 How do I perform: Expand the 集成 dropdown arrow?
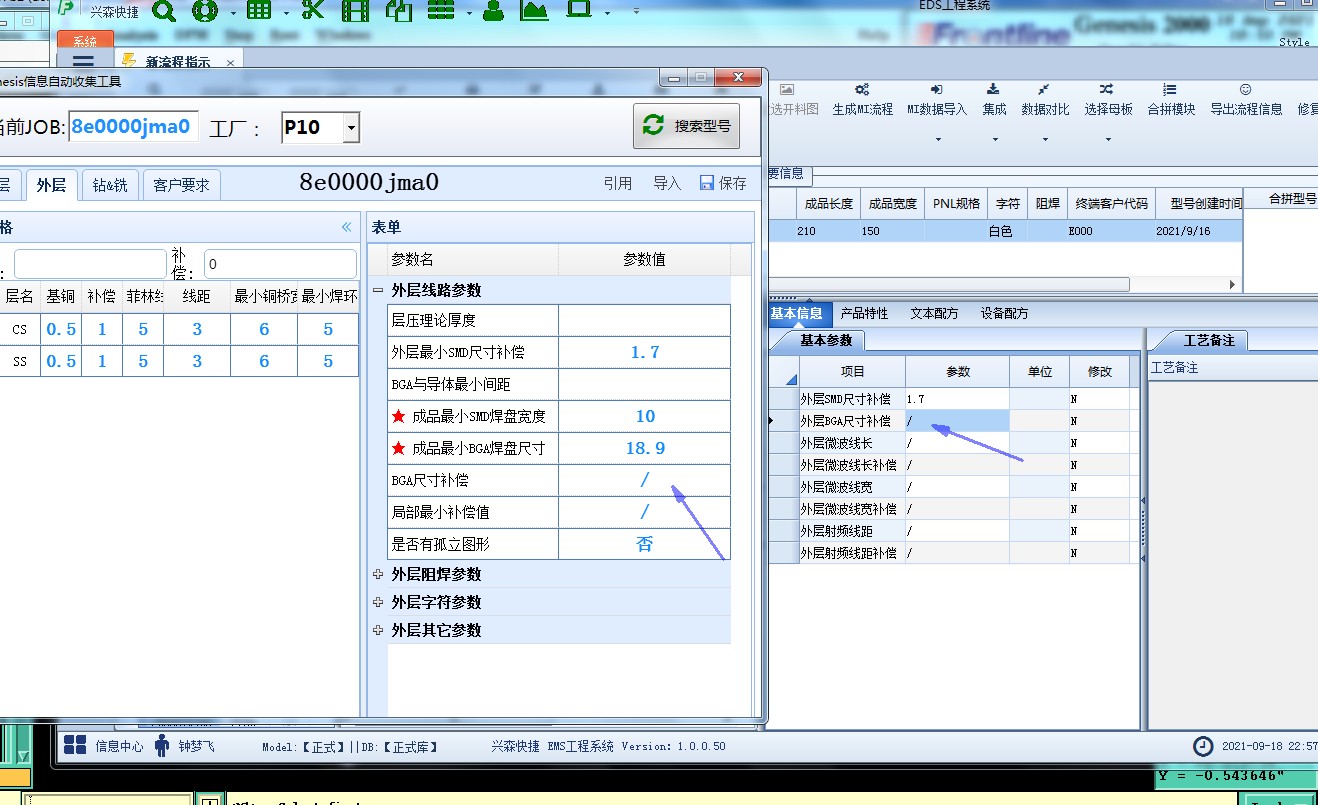(x=994, y=140)
